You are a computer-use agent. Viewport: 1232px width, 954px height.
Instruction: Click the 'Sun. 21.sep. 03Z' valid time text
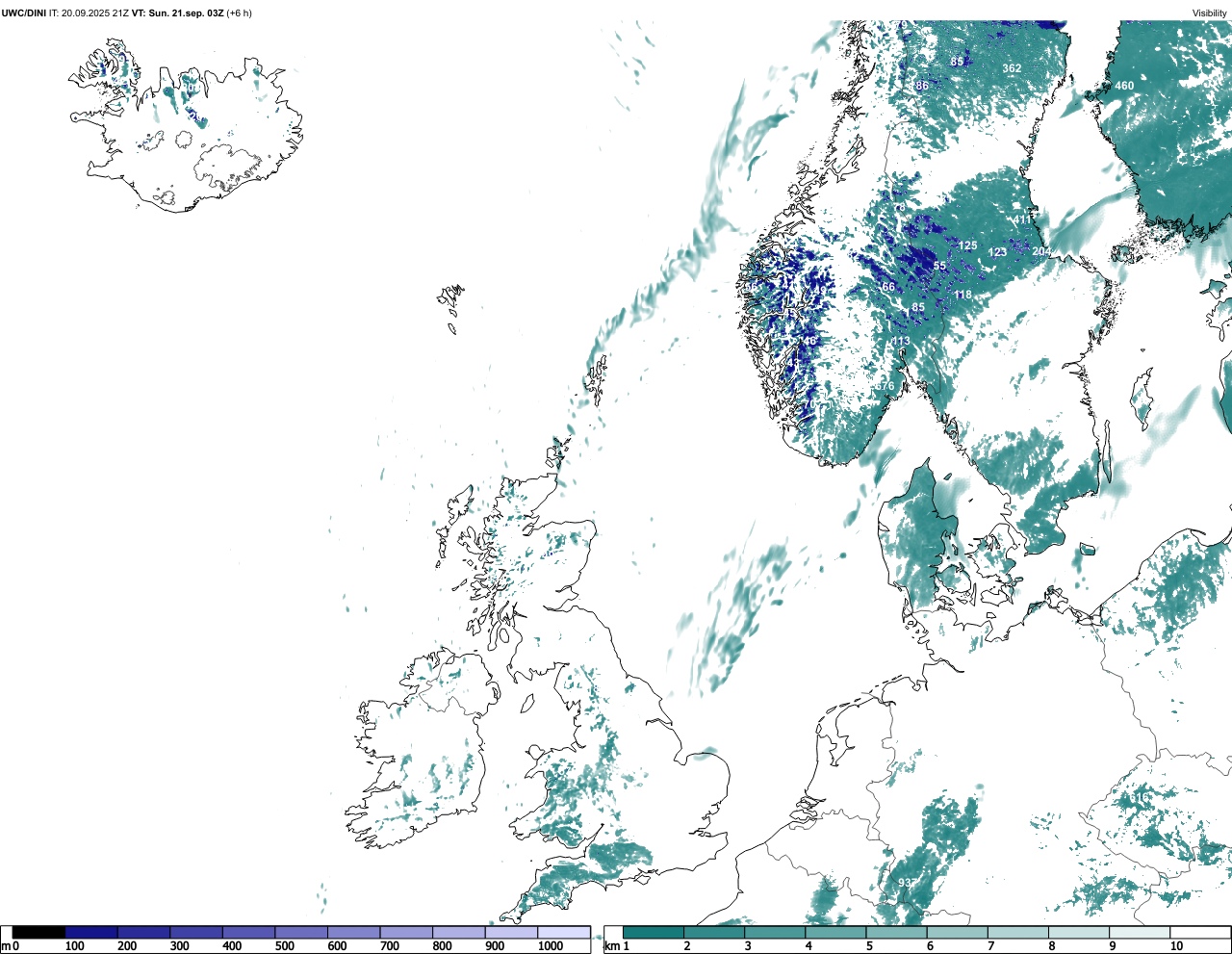(x=186, y=13)
